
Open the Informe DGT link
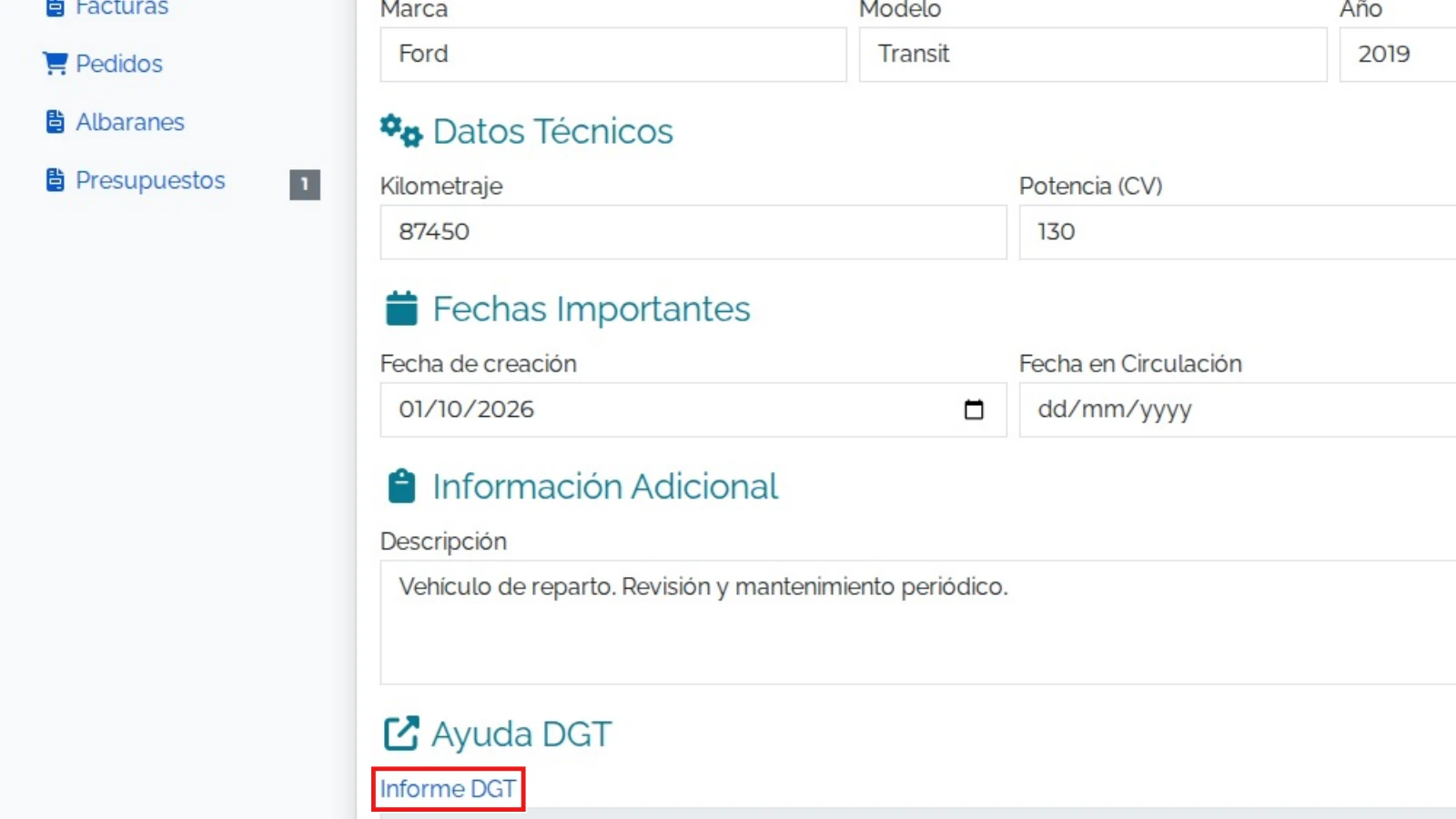448,789
